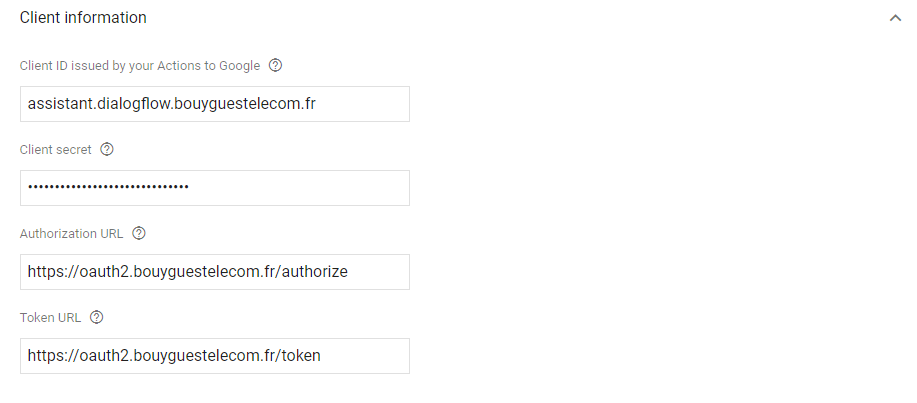Place cursor on 'authorize' in Authorization URL
The height and width of the screenshot is (403, 917).
(316, 272)
